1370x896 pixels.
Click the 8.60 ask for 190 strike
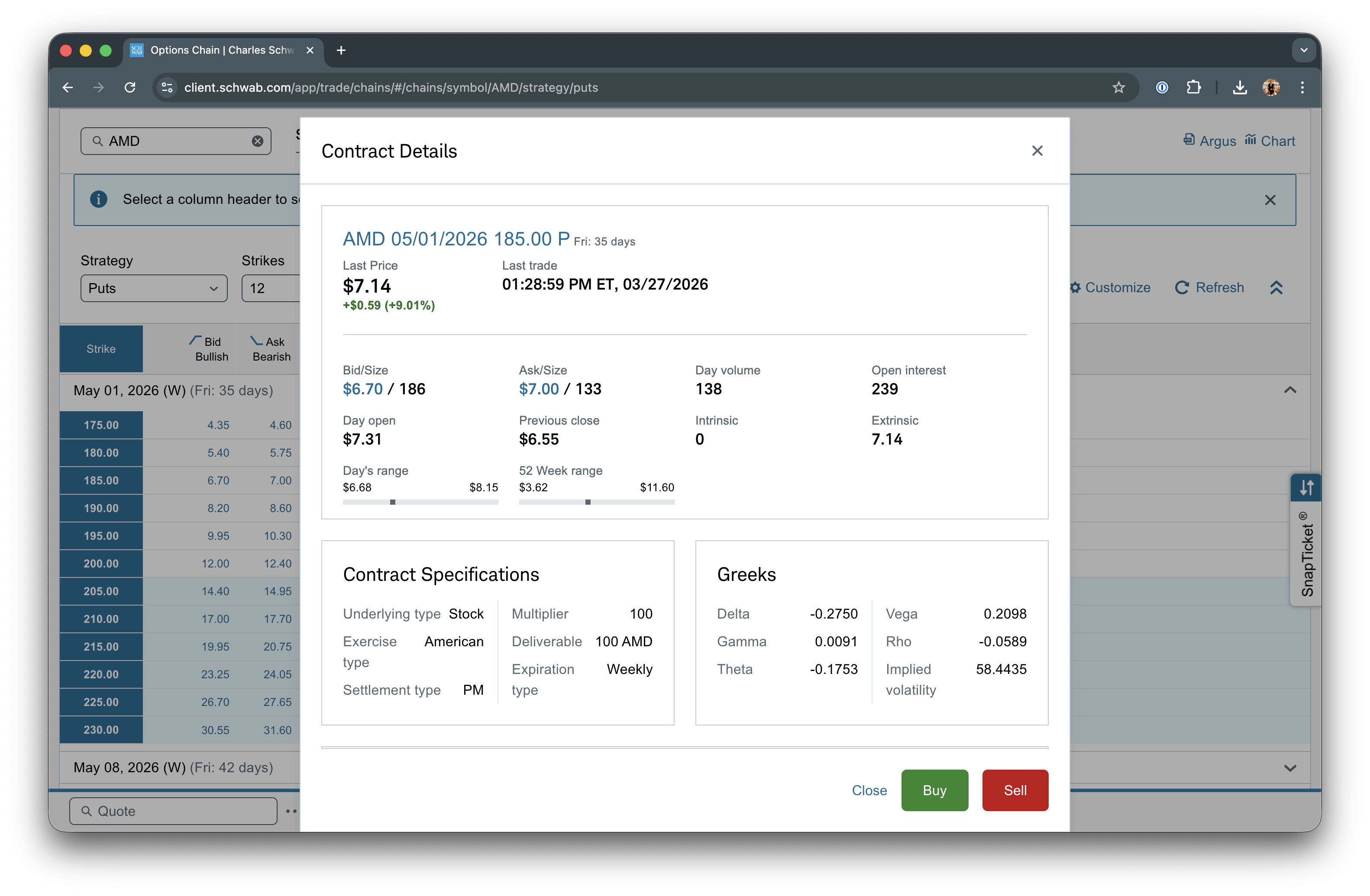pyautogui.click(x=280, y=508)
